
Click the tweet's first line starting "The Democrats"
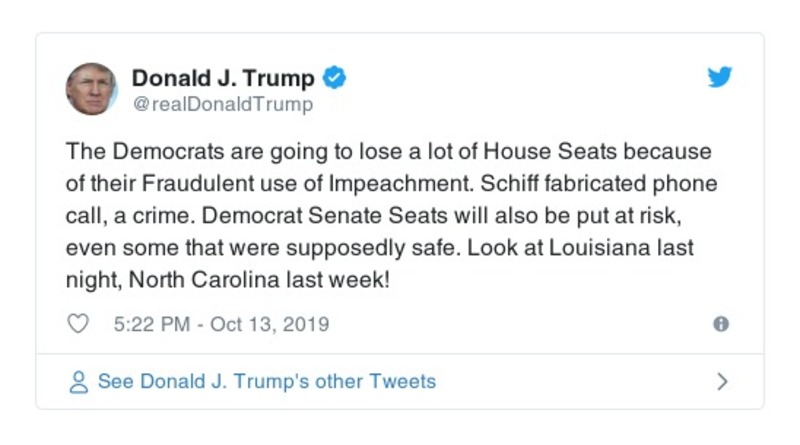388,152
